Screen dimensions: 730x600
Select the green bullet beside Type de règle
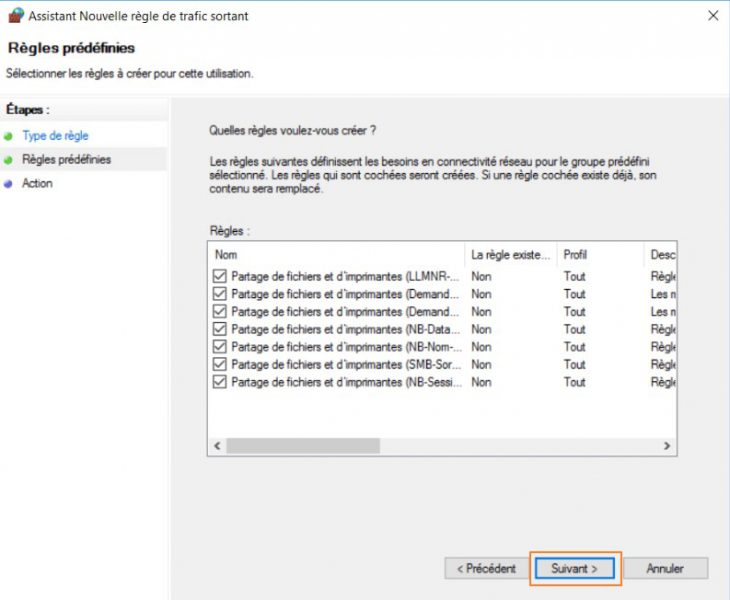[x=8, y=136]
